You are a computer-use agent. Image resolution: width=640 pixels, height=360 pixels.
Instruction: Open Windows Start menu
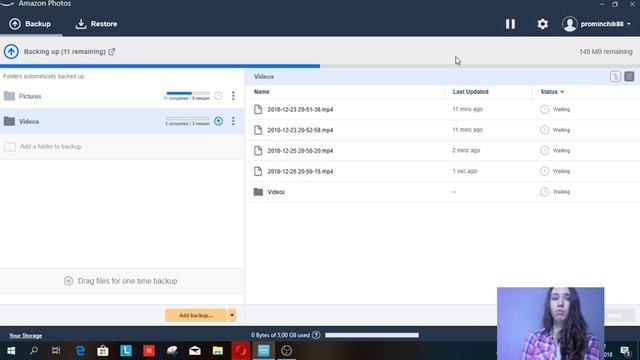(x=11, y=351)
